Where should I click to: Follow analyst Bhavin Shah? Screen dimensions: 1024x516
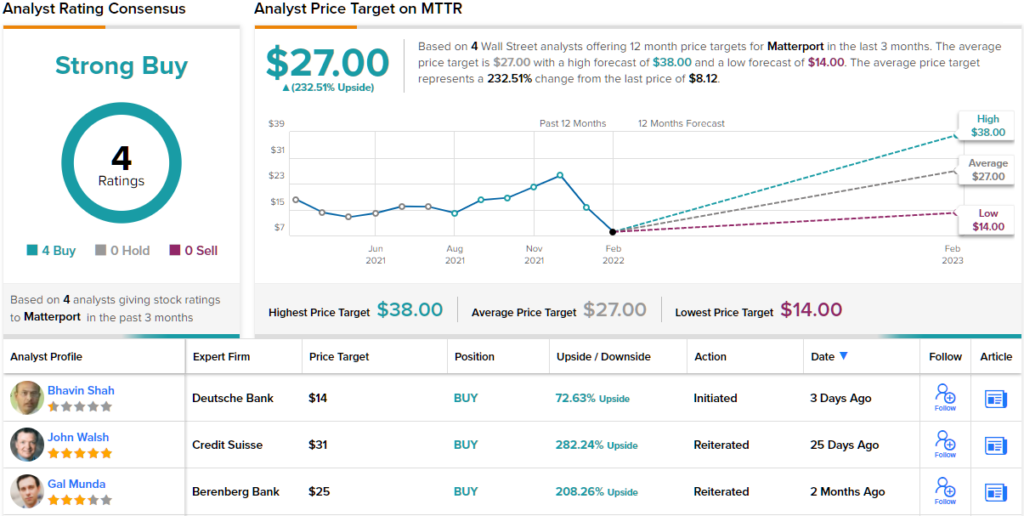pyautogui.click(x=945, y=397)
